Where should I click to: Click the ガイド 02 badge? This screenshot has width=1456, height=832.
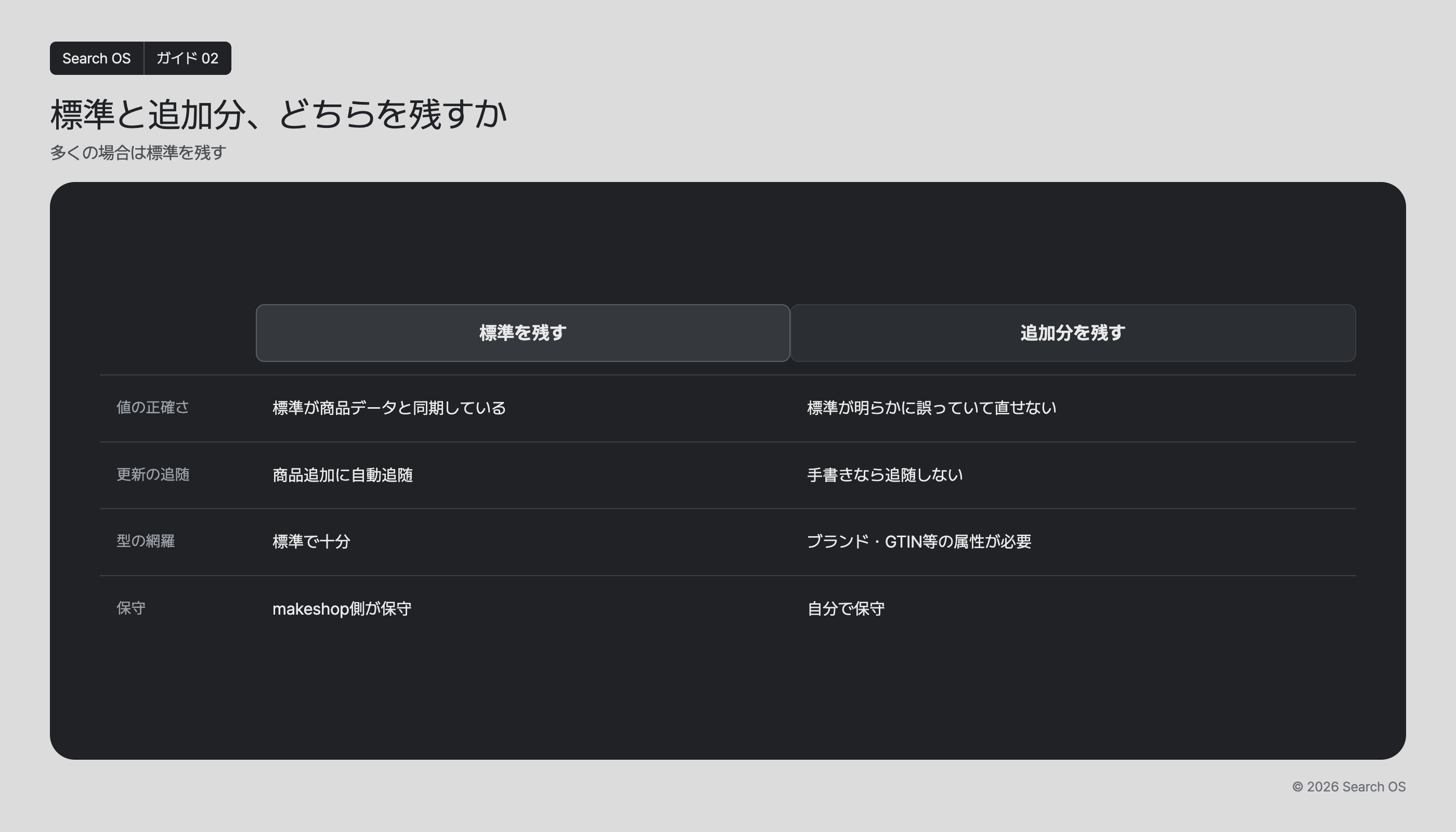point(187,58)
